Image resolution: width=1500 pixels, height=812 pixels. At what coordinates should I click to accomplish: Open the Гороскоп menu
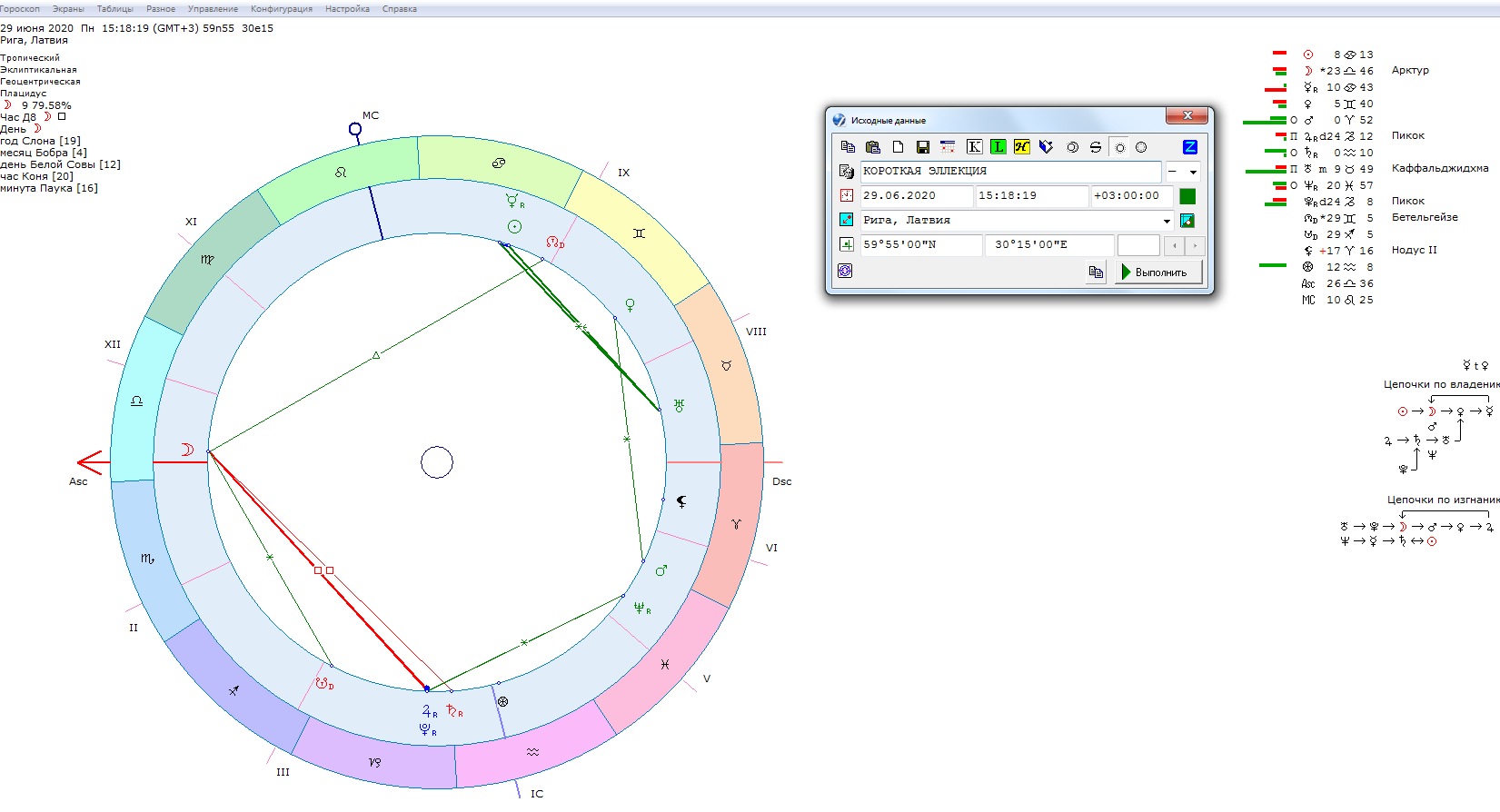tap(20, 9)
